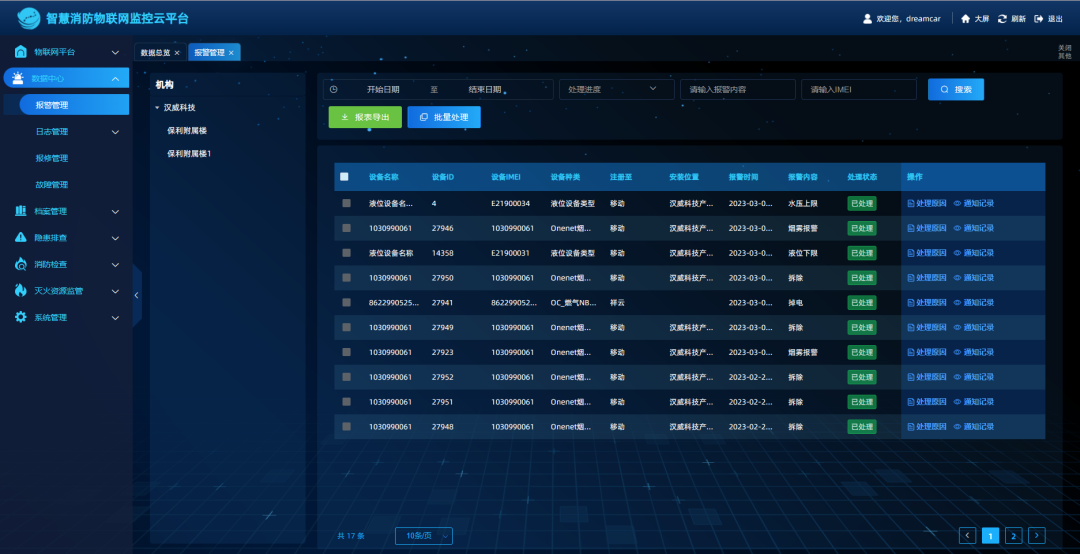Close the 报警管理 tab
1080x554 pixels.
click(x=231, y=53)
